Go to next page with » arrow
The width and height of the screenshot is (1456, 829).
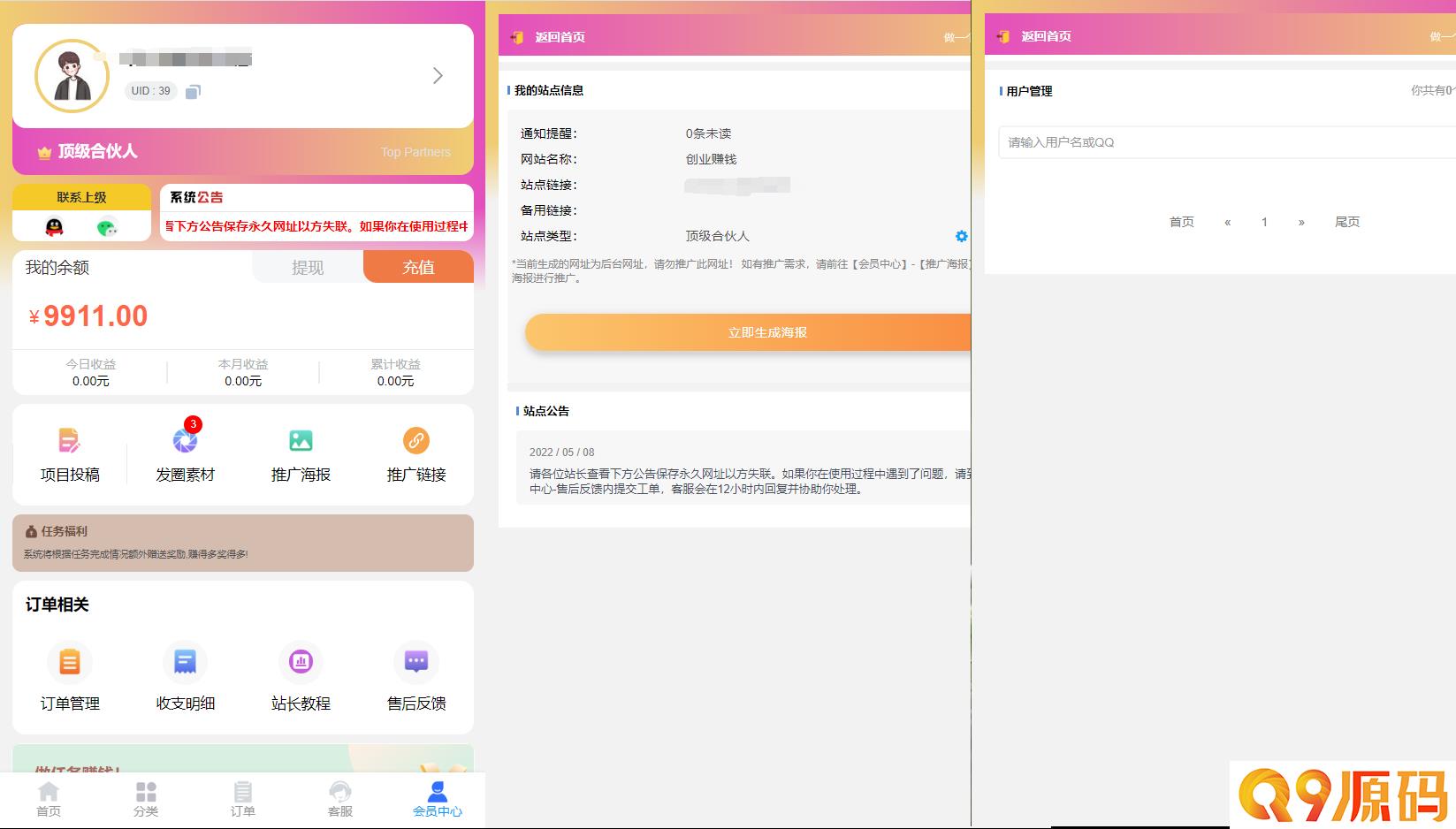click(x=1301, y=222)
